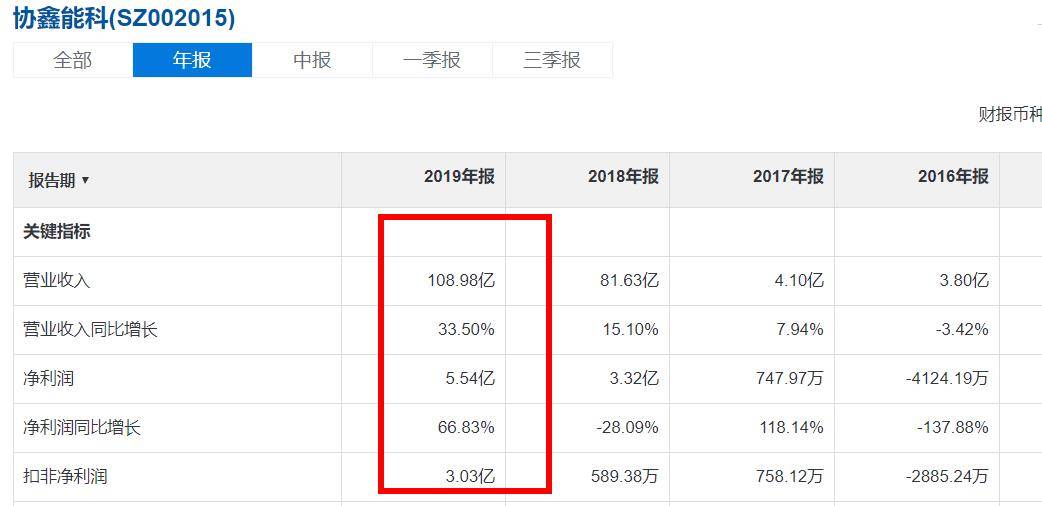
Task: Select the 2018年报 column header
Action: tap(623, 176)
